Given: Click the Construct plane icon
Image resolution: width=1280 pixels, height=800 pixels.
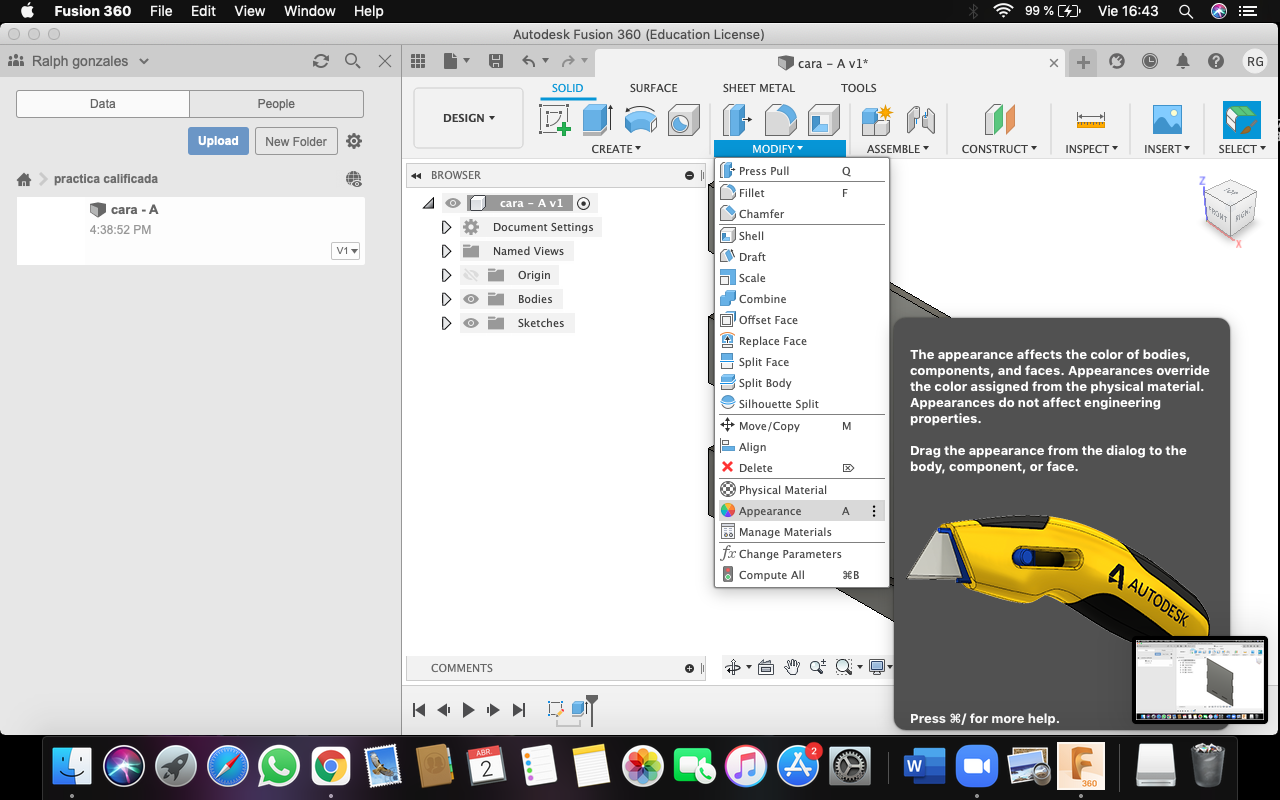Looking at the screenshot, I should click(999, 120).
